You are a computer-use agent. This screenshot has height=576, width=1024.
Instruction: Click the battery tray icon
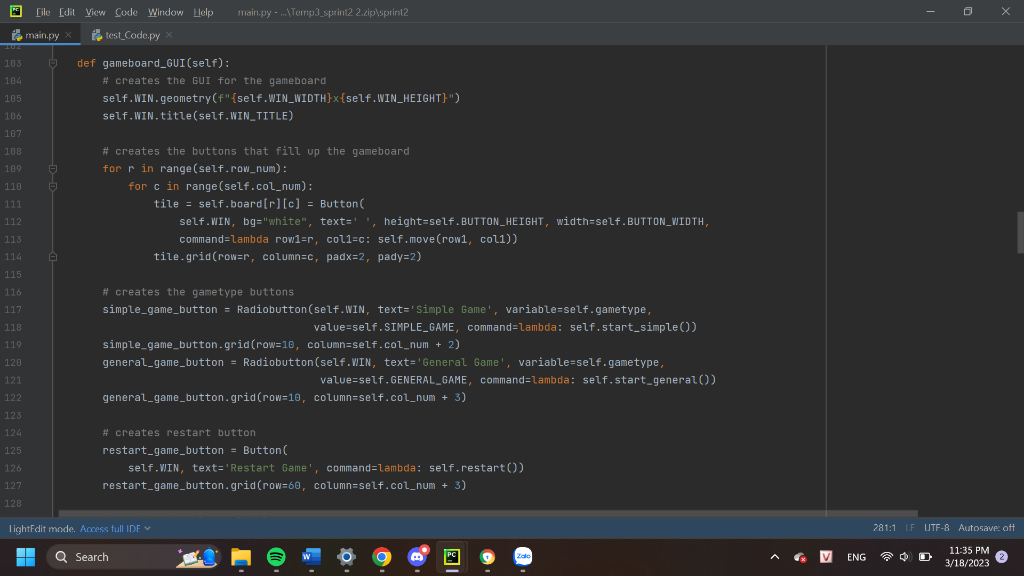pos(925,557)
